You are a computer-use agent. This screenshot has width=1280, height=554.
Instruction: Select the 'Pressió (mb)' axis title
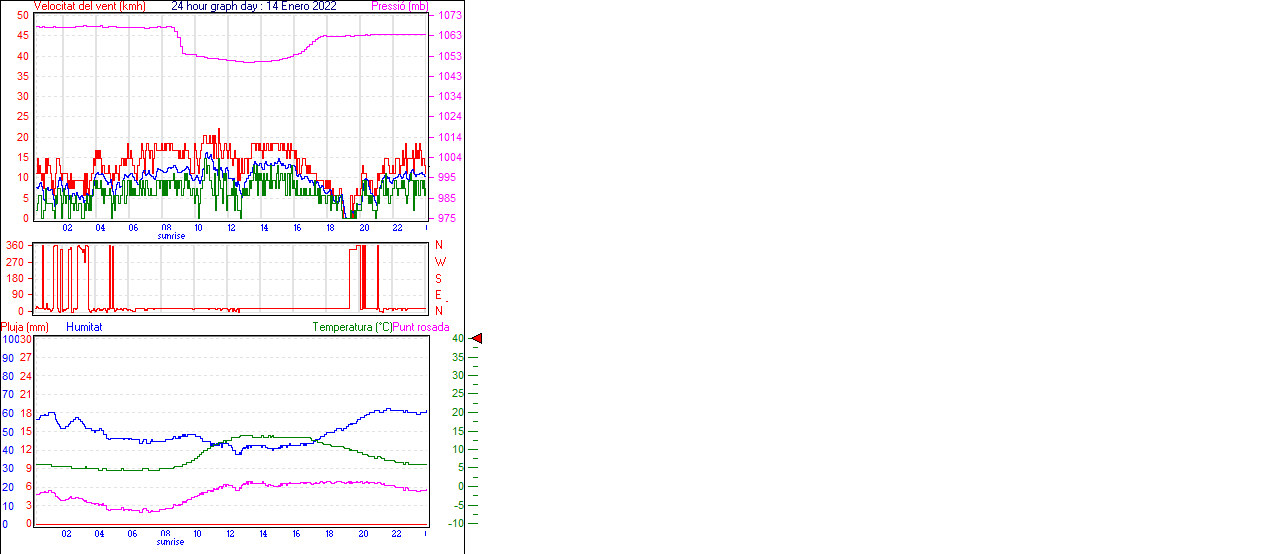(399, 6)
